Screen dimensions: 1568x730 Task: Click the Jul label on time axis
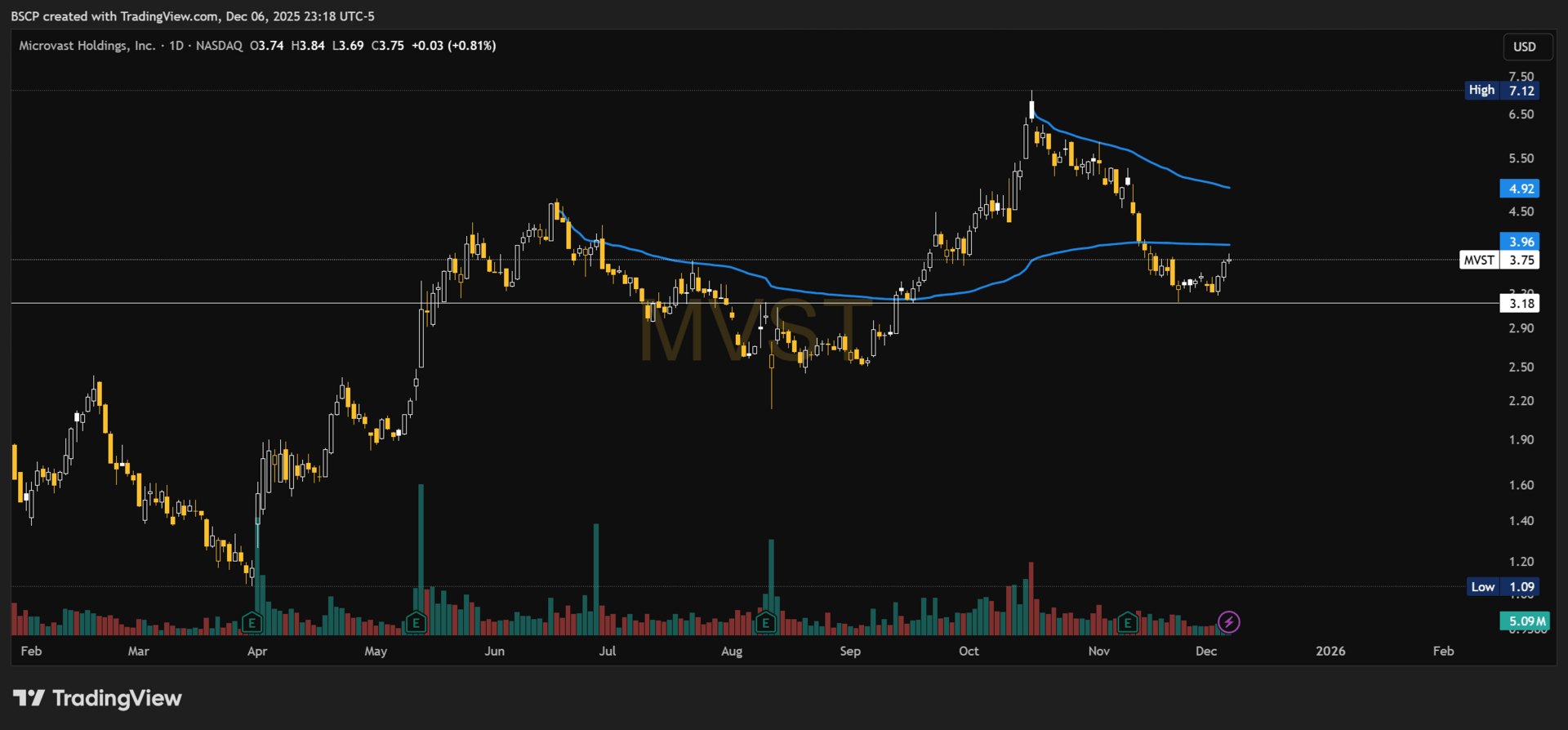[x=608, y=651]
